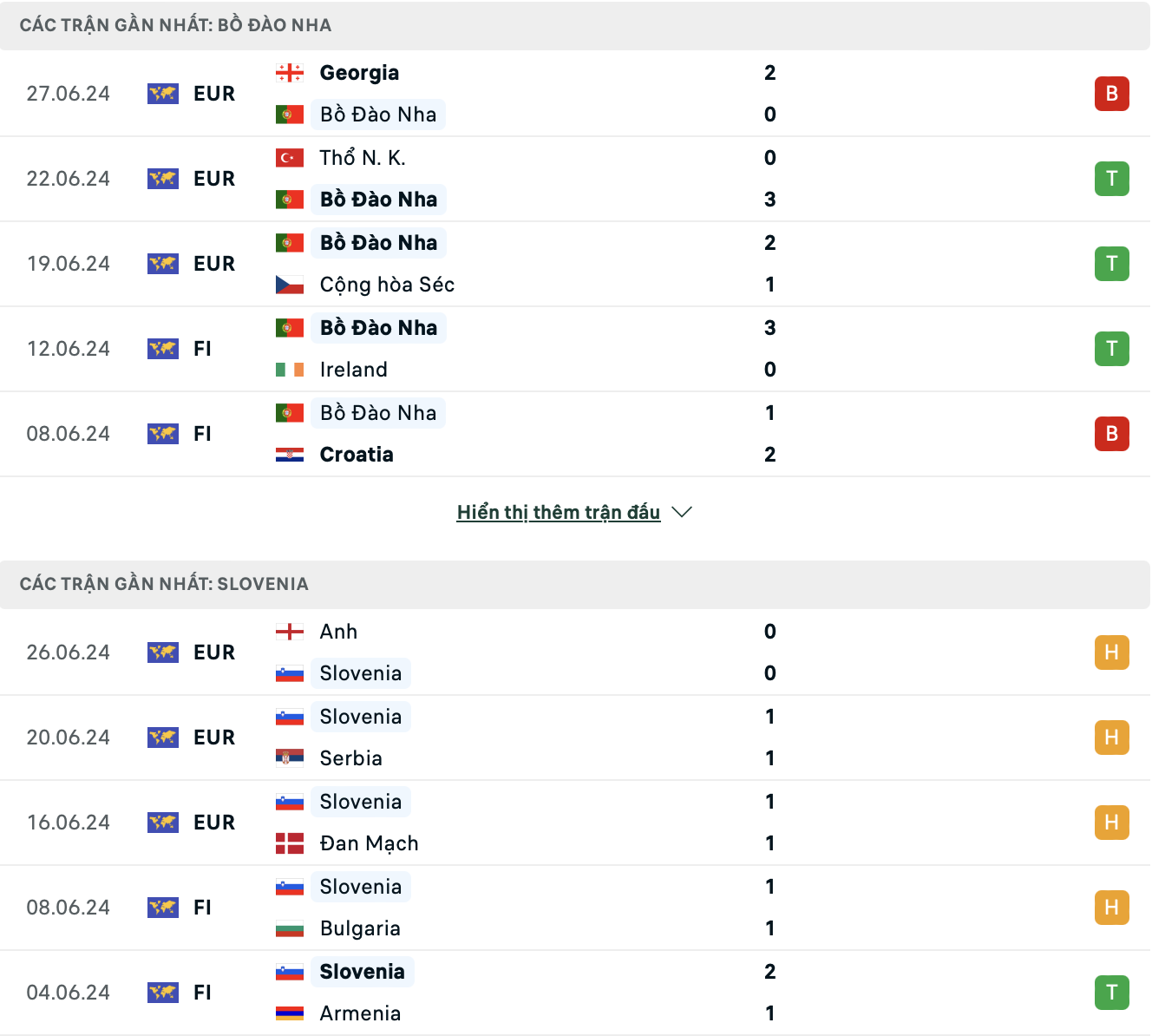Click the Georgia flag icon
This screenshot has height=1036, width=1152.
click(x=290, y=73)
